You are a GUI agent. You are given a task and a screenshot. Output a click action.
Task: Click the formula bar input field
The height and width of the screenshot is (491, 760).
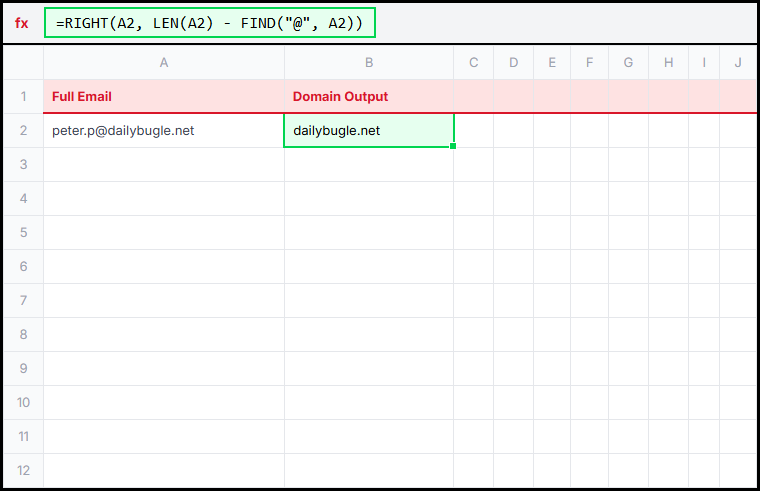point(210,23)
